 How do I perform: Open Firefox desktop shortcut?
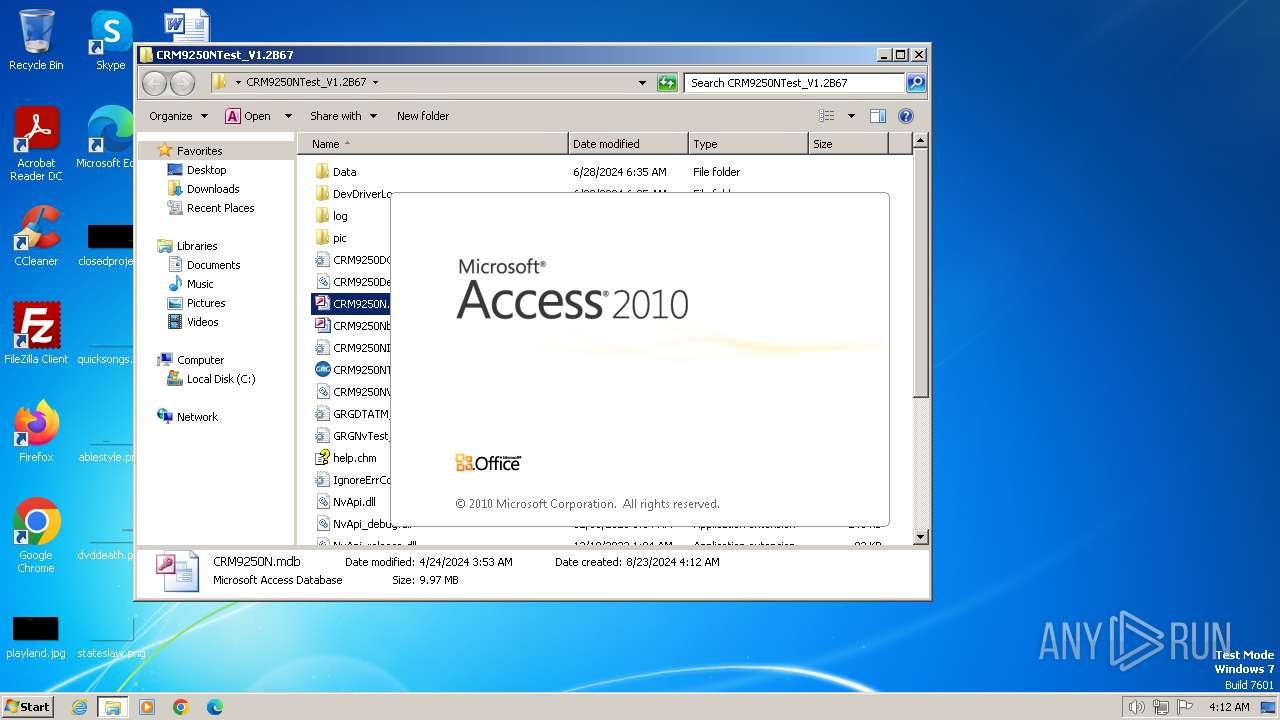click(x=36, y=431)
